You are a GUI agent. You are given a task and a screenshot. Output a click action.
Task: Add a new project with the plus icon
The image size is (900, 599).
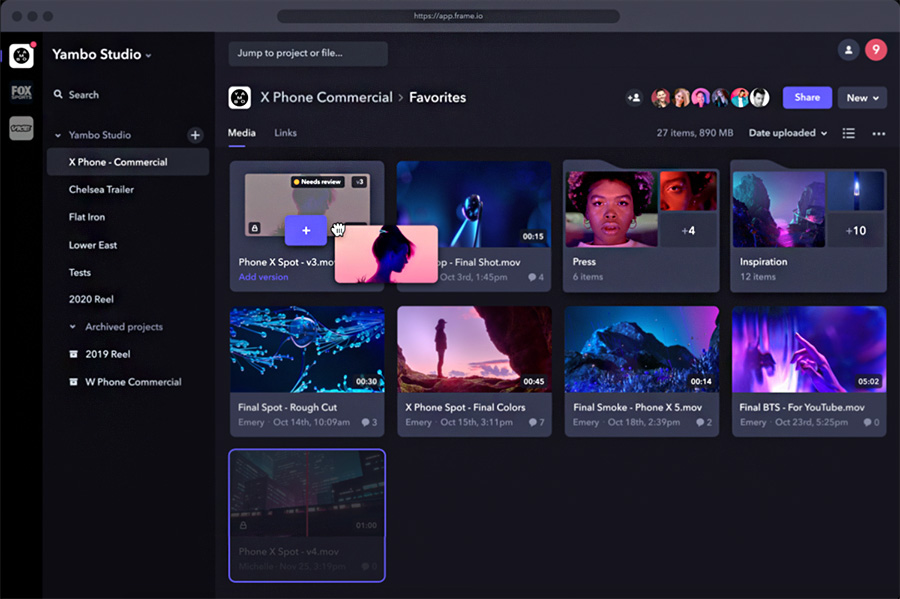click(195, 135)
